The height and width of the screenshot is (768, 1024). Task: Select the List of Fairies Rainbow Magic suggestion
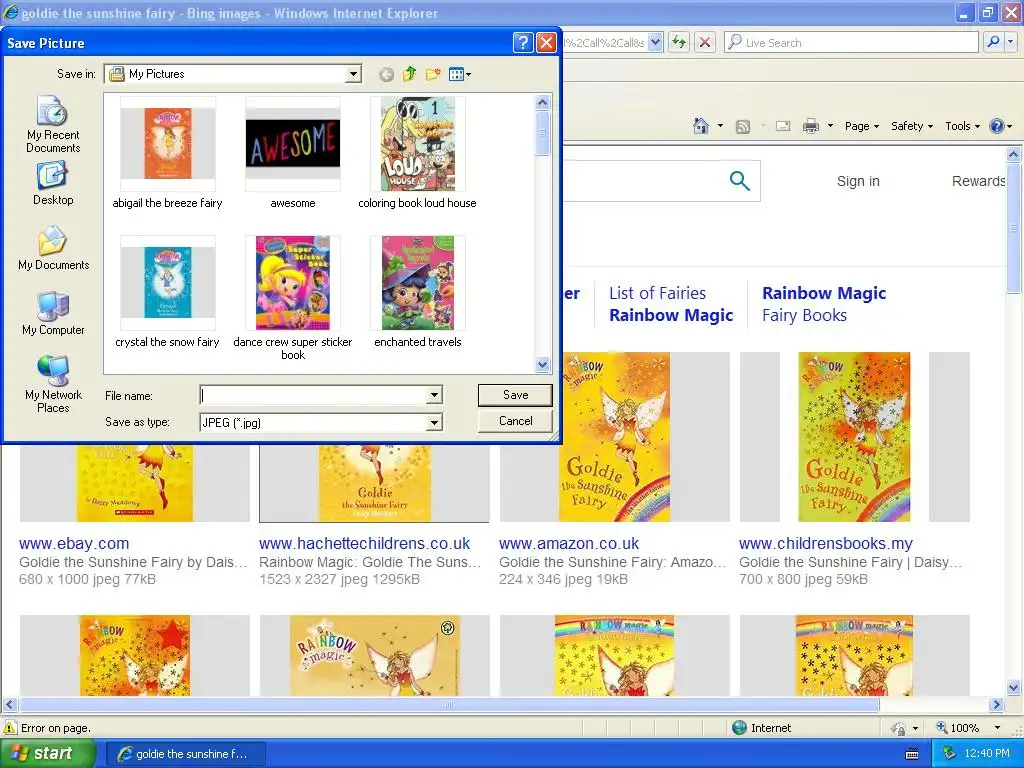671,304
